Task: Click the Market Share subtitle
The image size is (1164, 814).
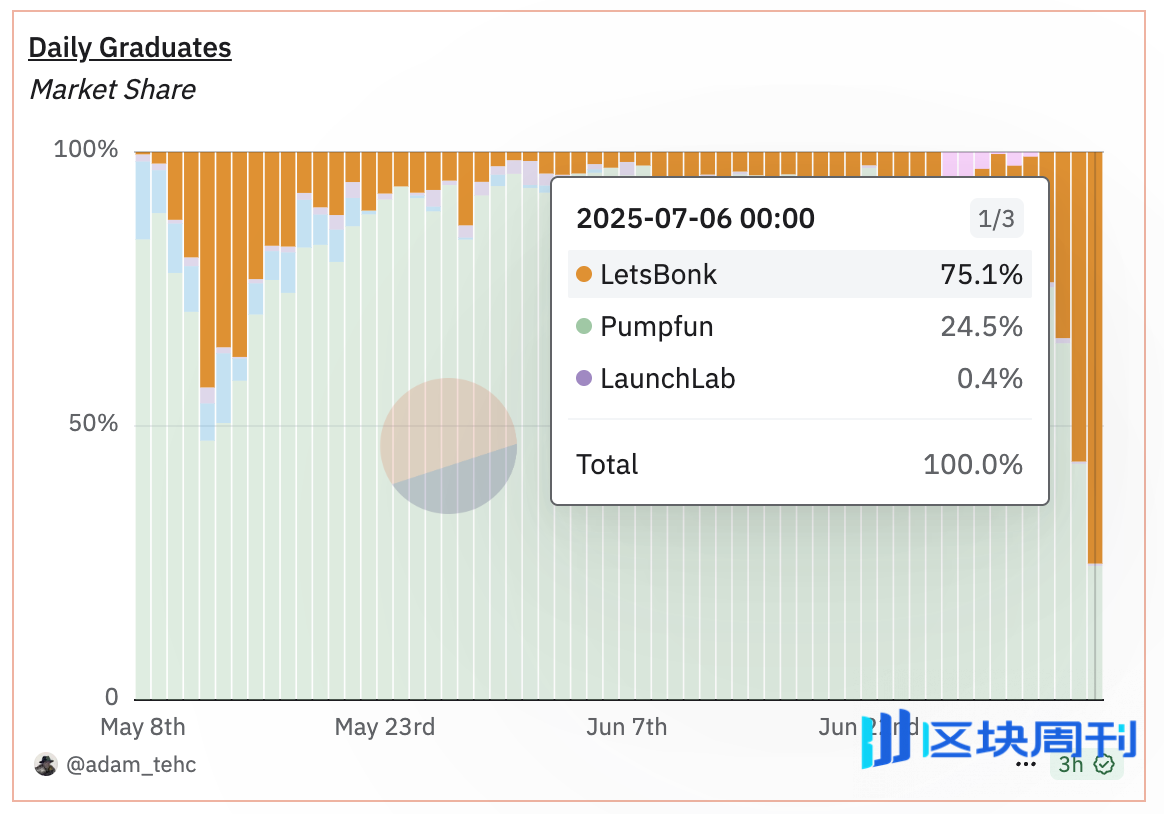Action: (x=113, y=90)
